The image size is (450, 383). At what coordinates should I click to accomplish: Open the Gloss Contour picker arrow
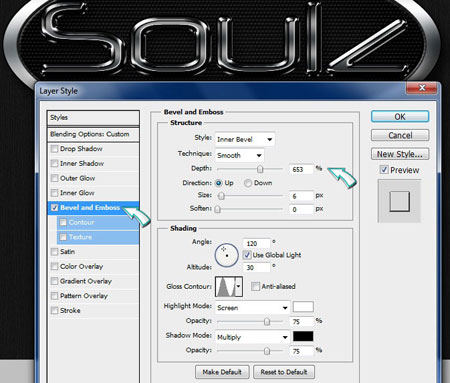[239, 286]
